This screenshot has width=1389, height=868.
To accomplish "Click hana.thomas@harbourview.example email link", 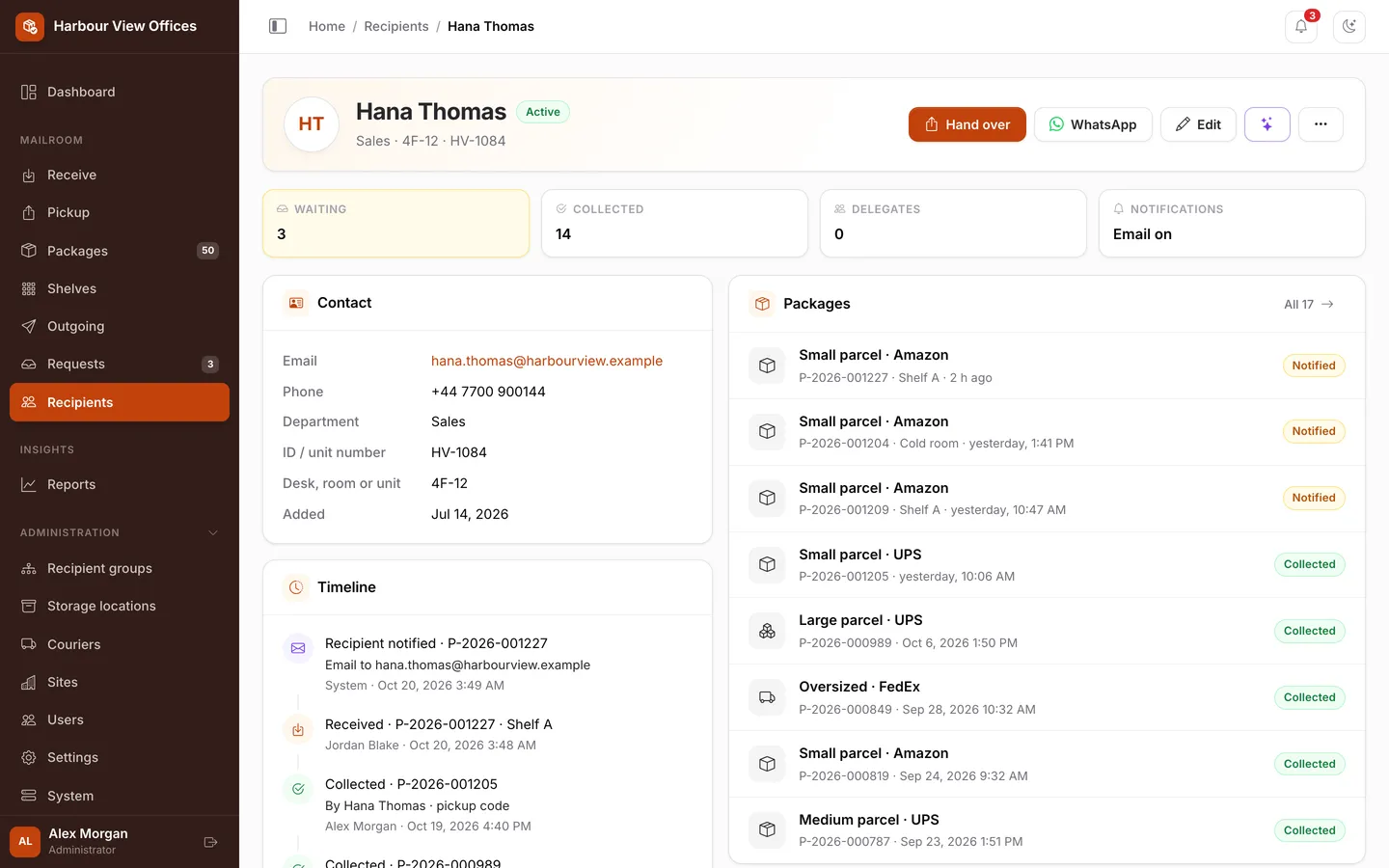I will 547,361.
